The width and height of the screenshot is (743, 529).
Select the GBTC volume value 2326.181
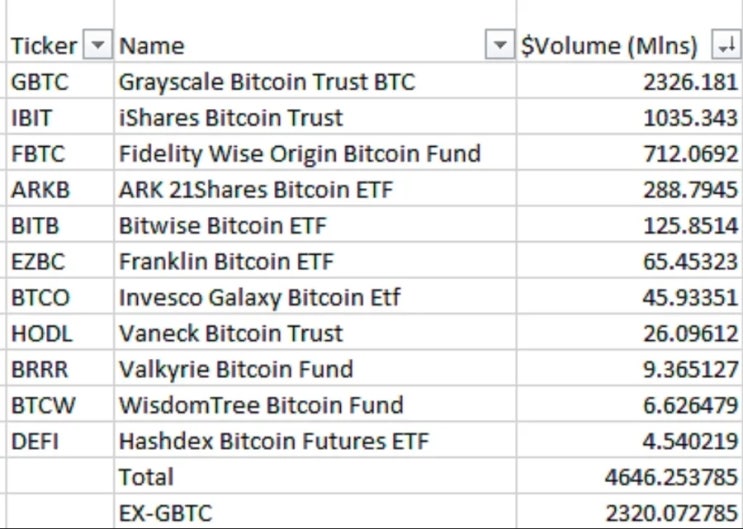click(690, 81)
